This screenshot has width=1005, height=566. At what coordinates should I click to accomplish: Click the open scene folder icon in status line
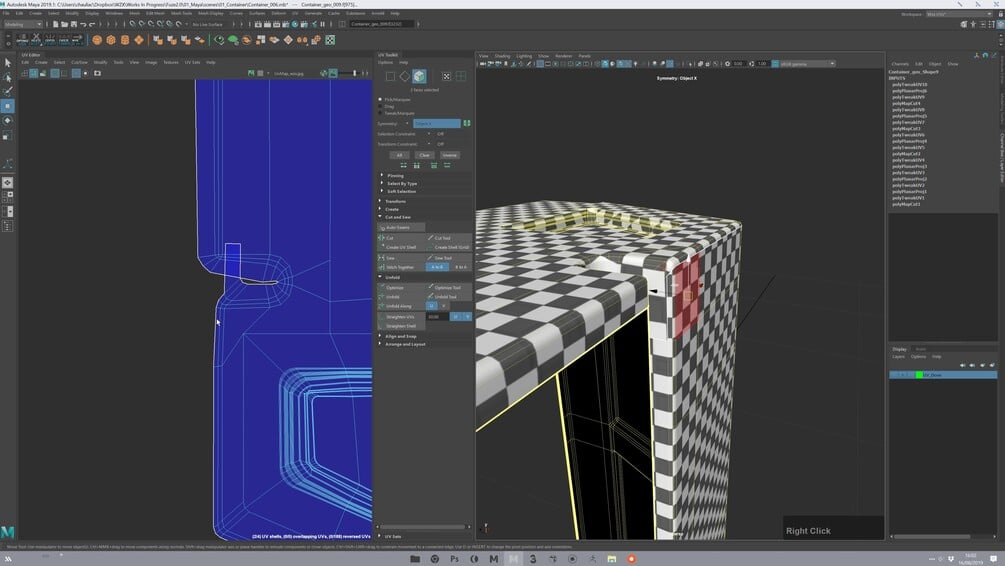65,24
